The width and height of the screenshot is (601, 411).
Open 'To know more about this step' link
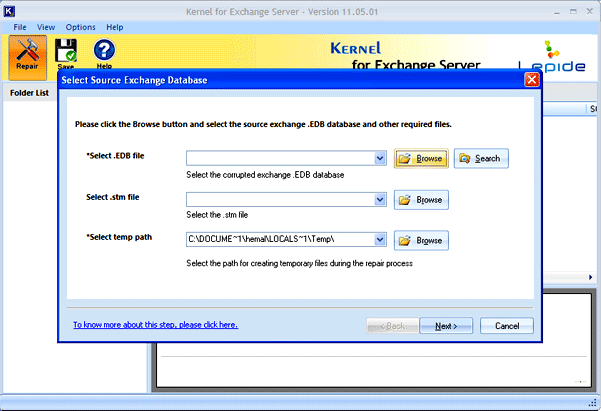coord(156,325)
